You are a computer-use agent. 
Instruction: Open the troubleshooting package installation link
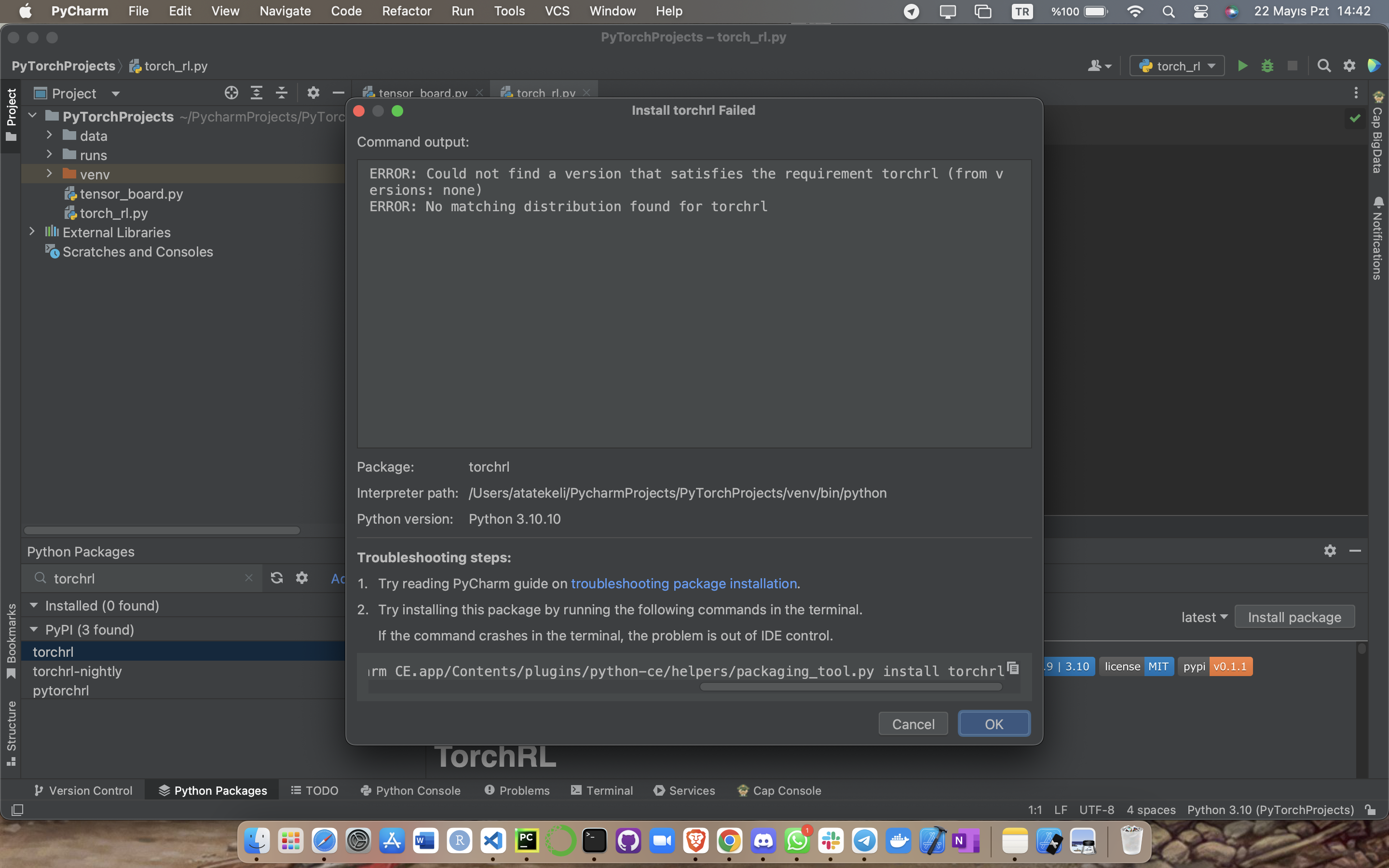coord(684,583)
